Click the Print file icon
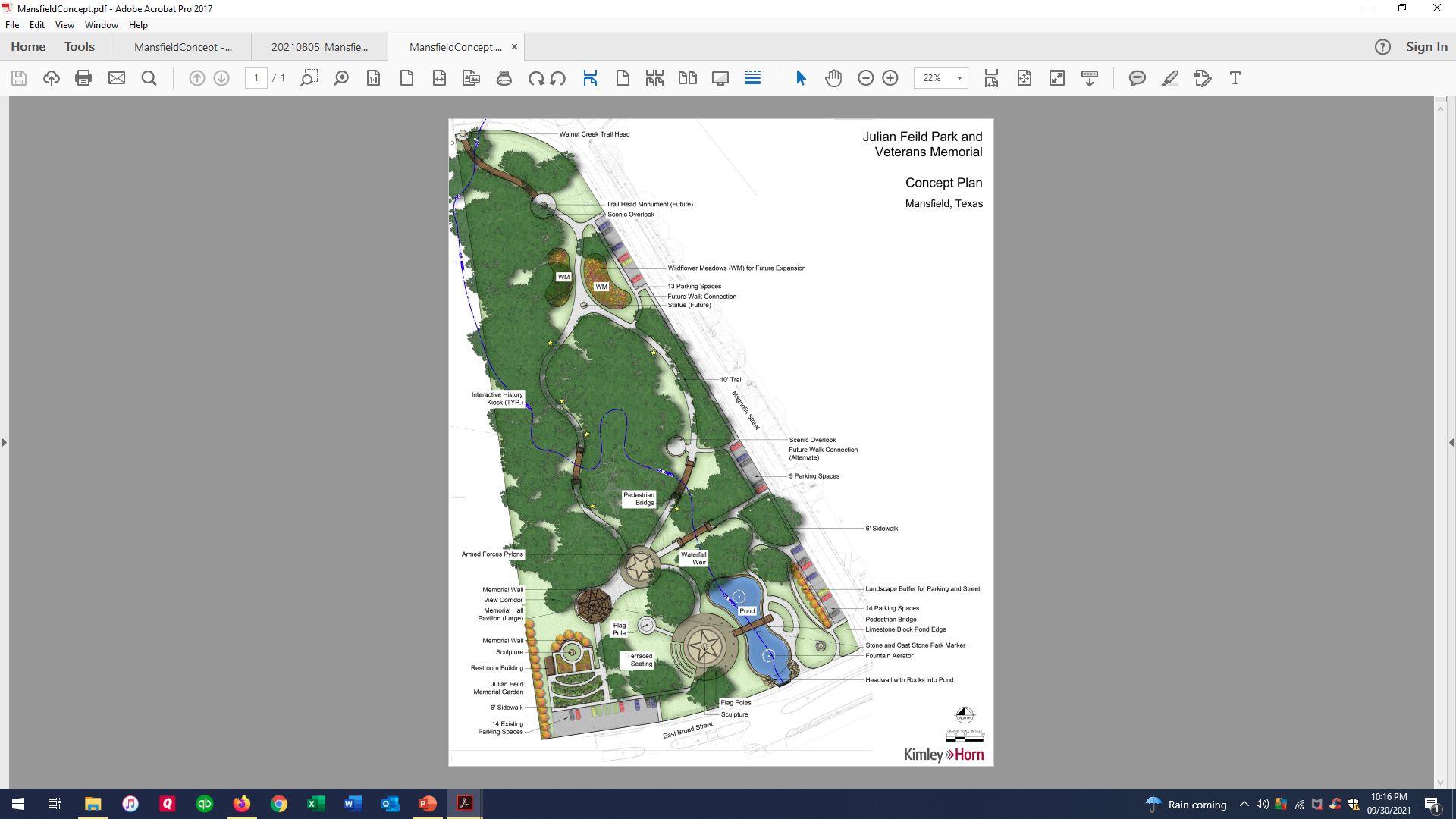 [83, 78]
